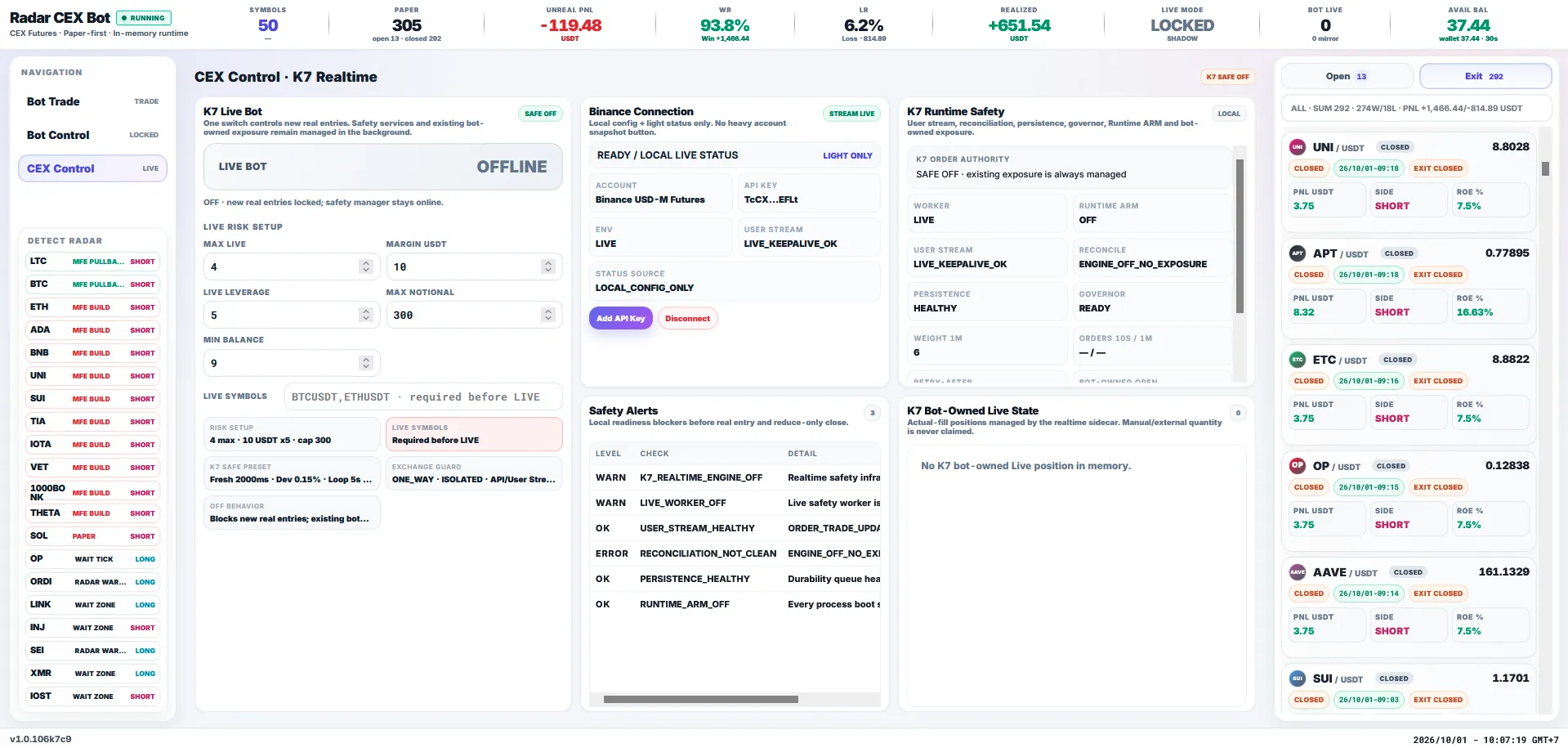Click the RUNNING status badge in header
The width and height of the screenshot is (1568, 748).
coord(144,18)
